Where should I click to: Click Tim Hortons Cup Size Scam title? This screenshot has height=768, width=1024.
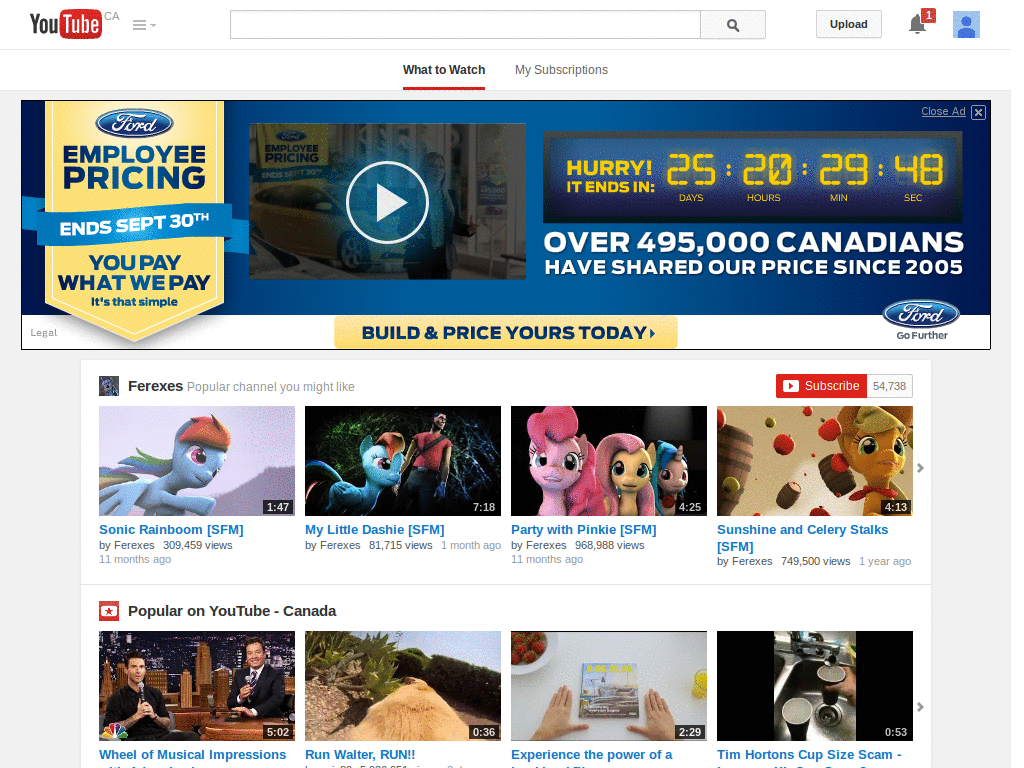809,755
